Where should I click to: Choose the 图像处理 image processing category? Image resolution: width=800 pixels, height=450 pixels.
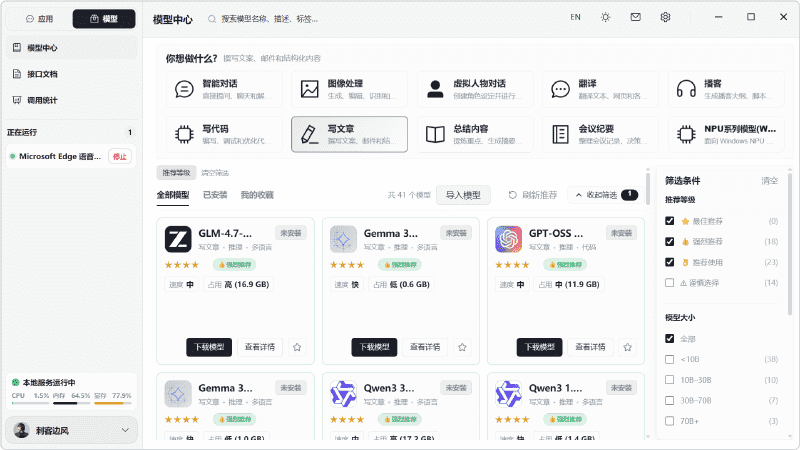pyautogui.click(x=349, y=89)
